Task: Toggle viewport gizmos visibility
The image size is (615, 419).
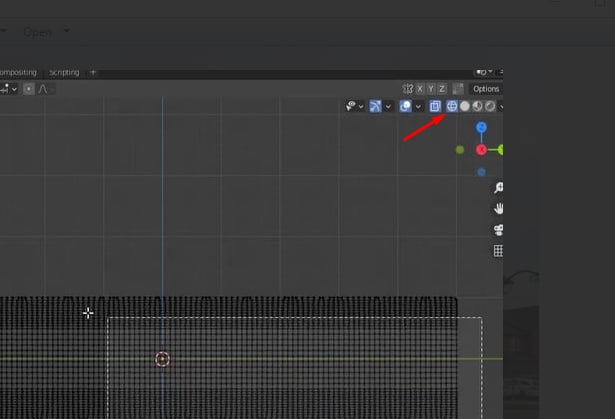Action: (375, 106)
